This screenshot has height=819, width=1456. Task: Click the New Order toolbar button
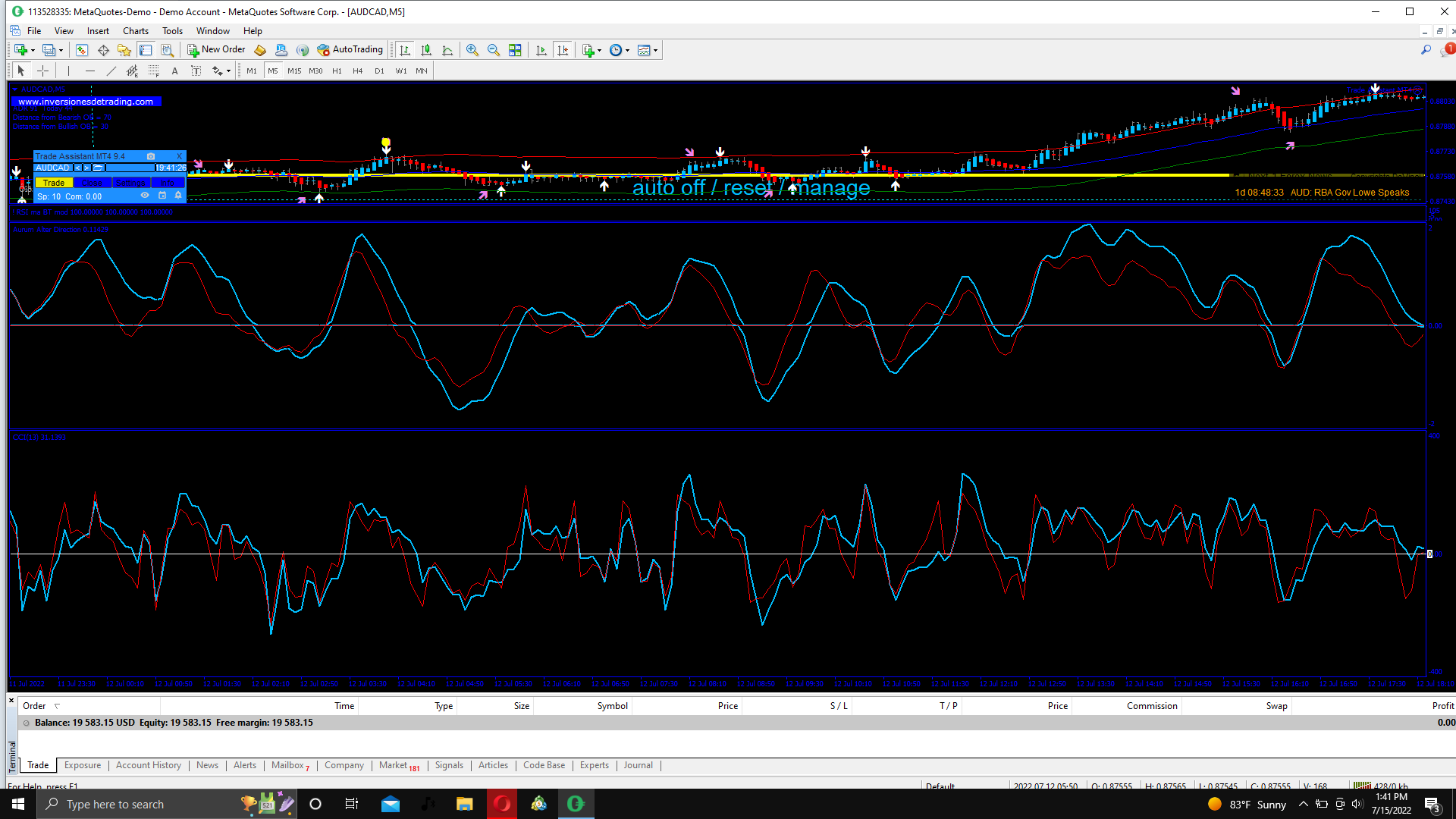(217, 50)
